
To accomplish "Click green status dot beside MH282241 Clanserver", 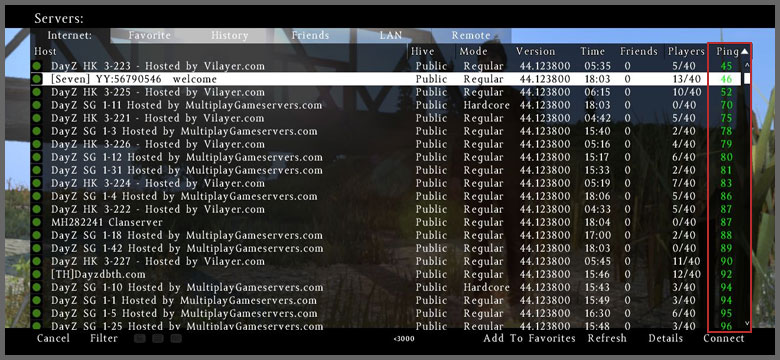I will (x=37, y=222).
